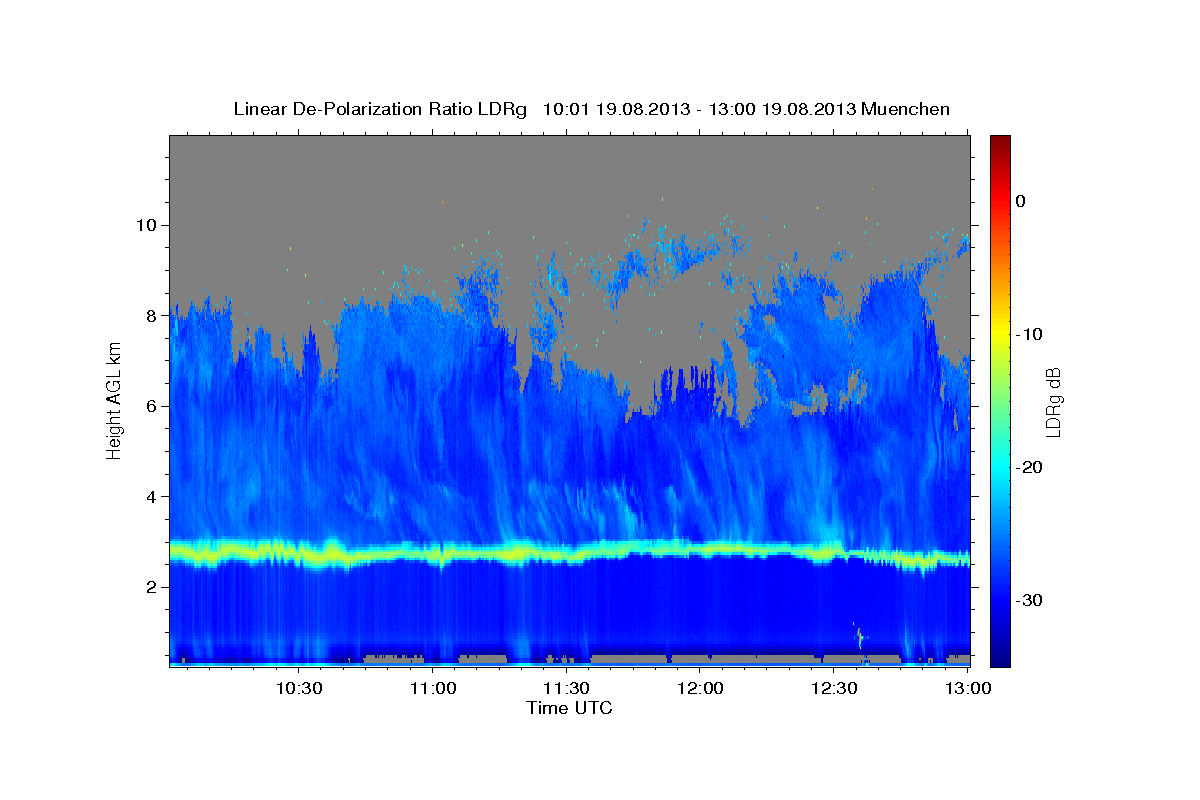Click the 'Height AGL km' axis label
Screen dimensions: 1200x800
(115, 400)
